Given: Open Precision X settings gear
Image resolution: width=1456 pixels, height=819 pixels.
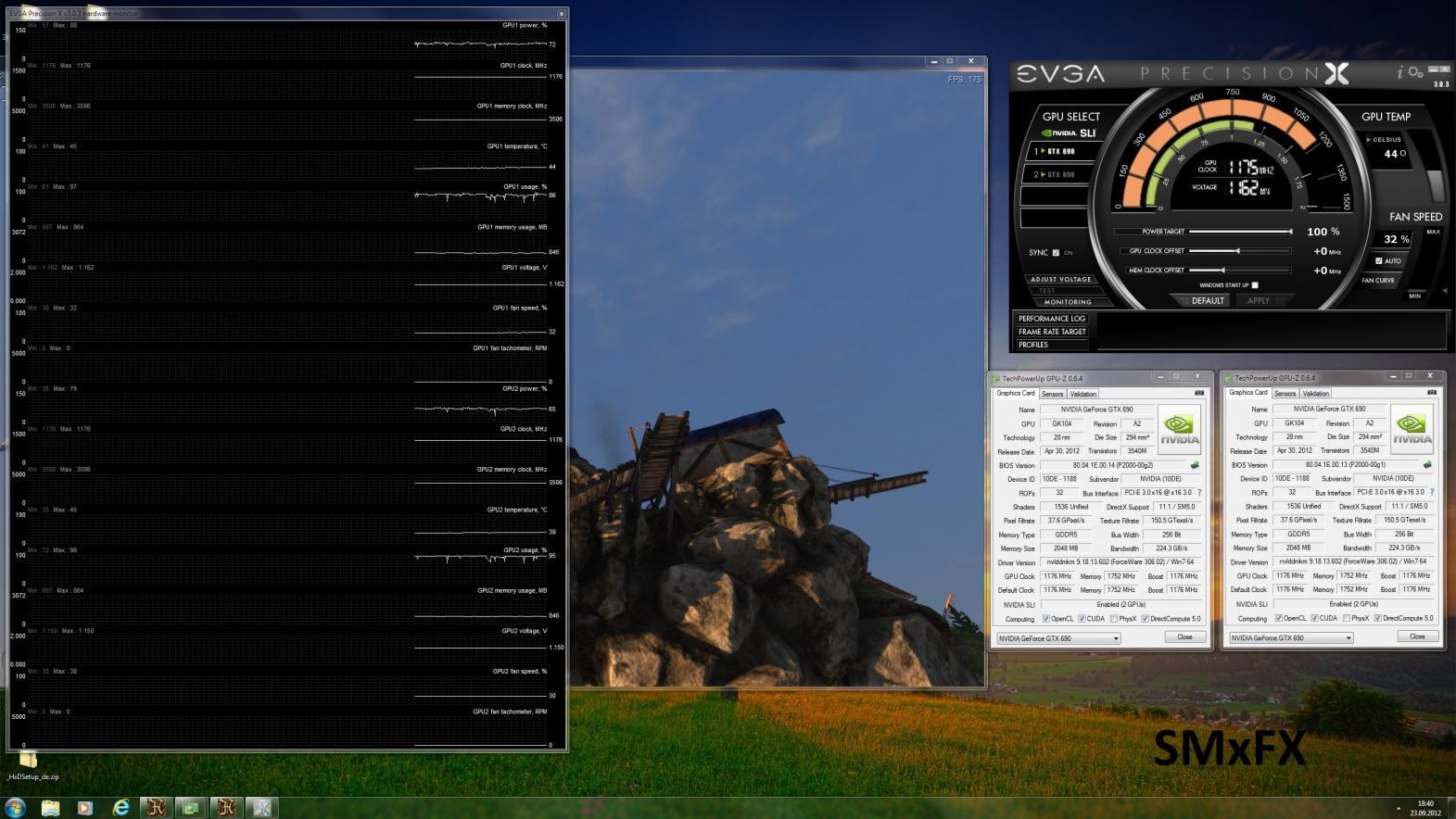Looking at the screenshot, I should click(x=1415, y=73).
